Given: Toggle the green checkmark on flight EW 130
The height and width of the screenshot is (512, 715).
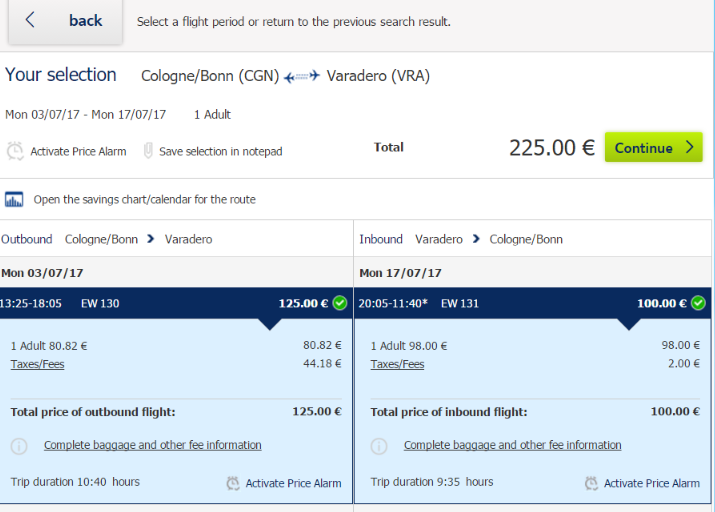Looking at the screenshot, I should coord(340,303).
